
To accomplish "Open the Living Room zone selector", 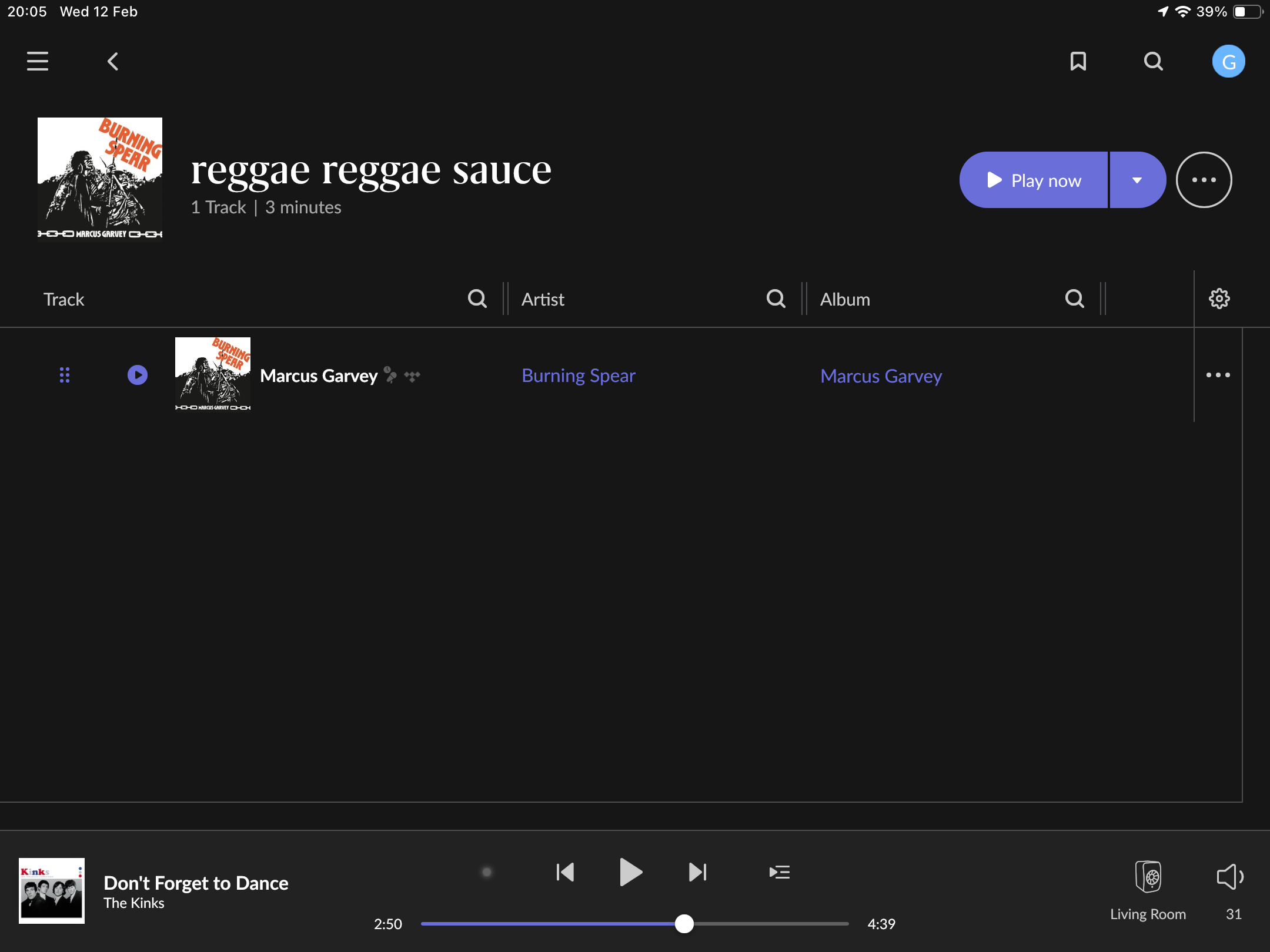I will 1148,890.
